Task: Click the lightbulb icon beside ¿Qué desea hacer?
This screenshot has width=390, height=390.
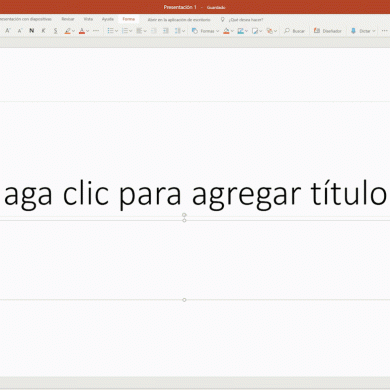Action: click(223, 20)
